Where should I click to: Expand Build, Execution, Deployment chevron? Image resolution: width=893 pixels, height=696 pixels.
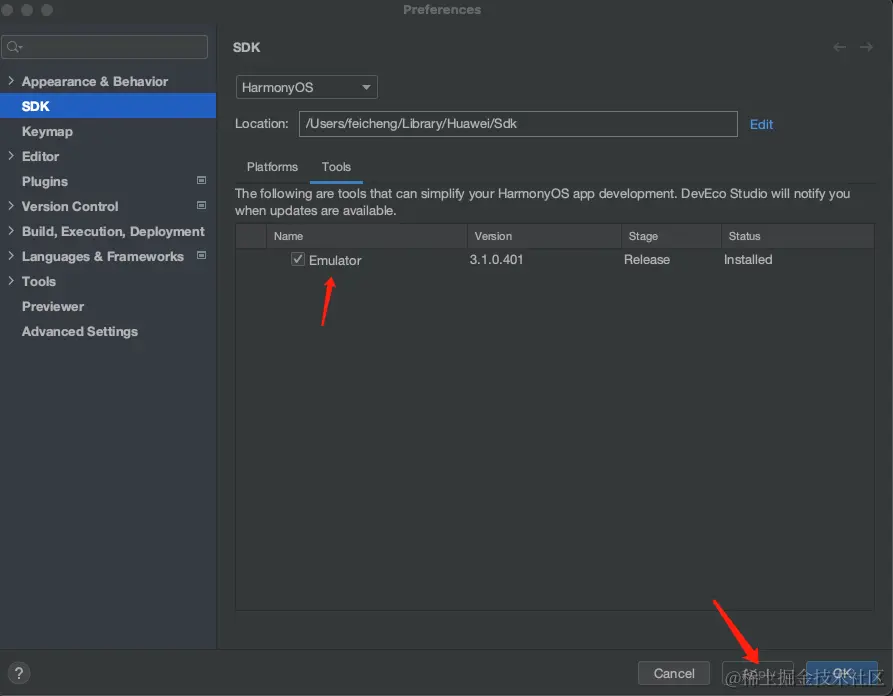click(11, 231)
